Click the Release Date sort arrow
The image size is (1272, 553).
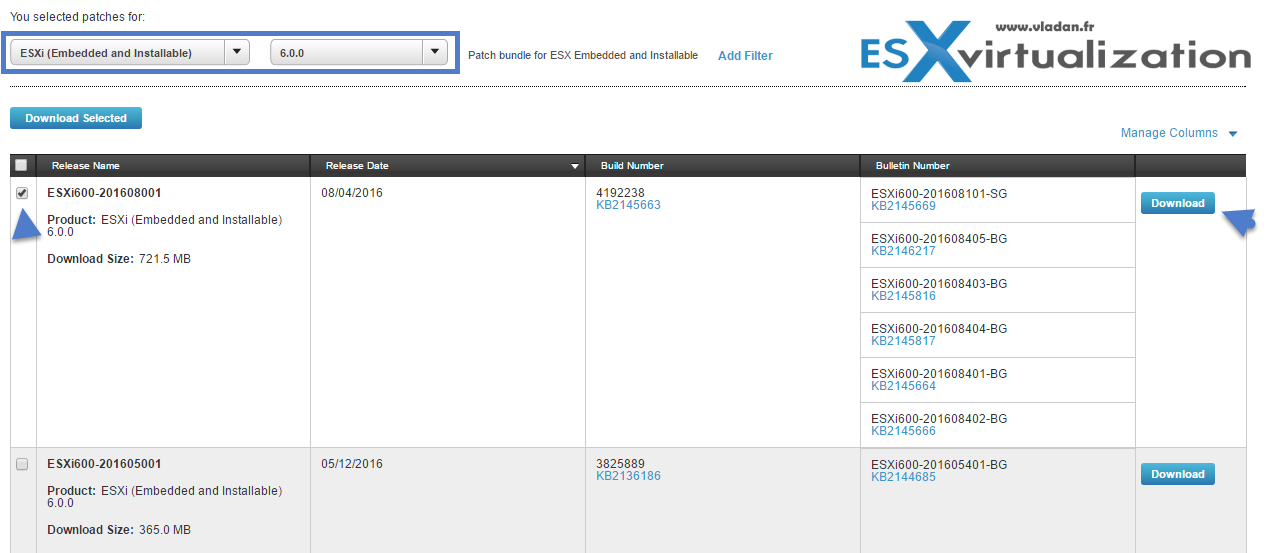(575, 166)
